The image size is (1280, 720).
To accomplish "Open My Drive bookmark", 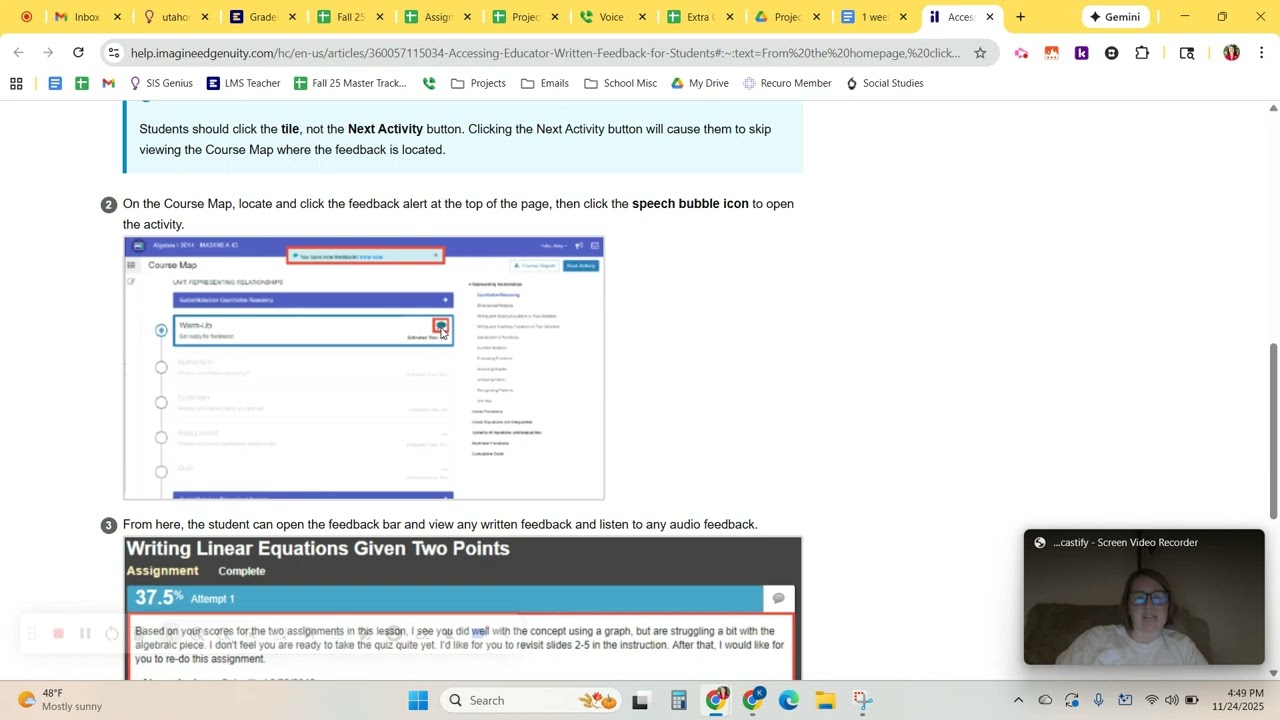I will (x=699, y=83).
